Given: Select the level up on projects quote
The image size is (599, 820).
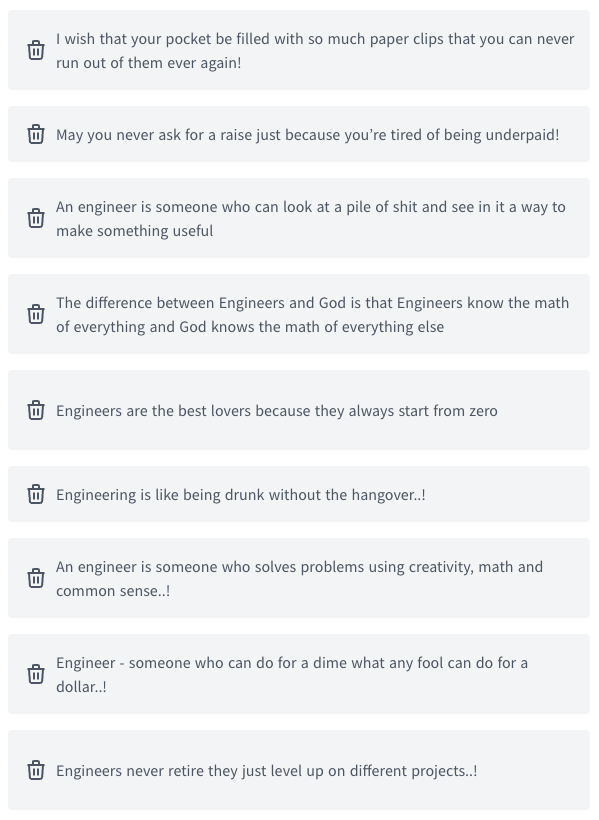Looking at the screenshot, I should [x=266, y=771].
